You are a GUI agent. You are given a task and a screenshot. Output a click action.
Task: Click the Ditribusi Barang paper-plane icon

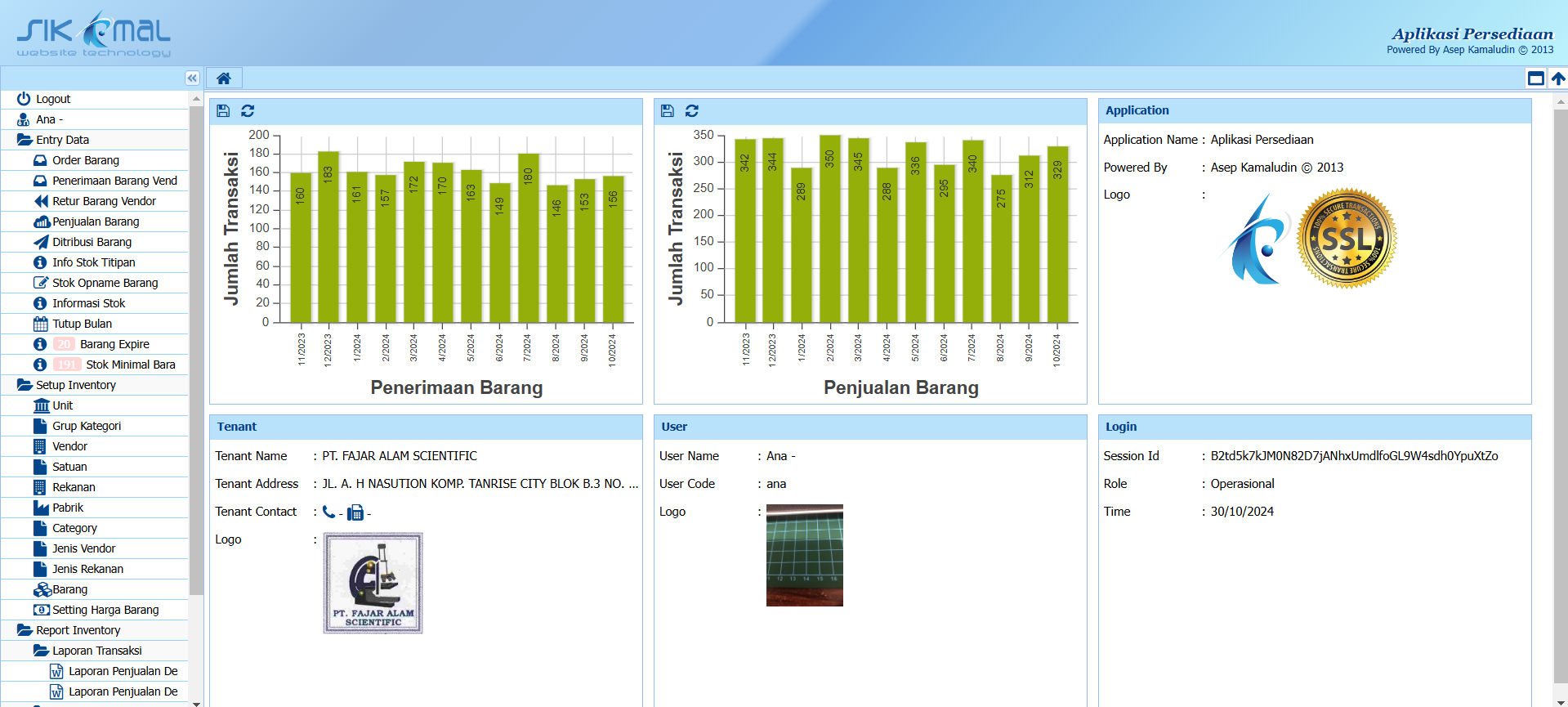coord(40,242)
